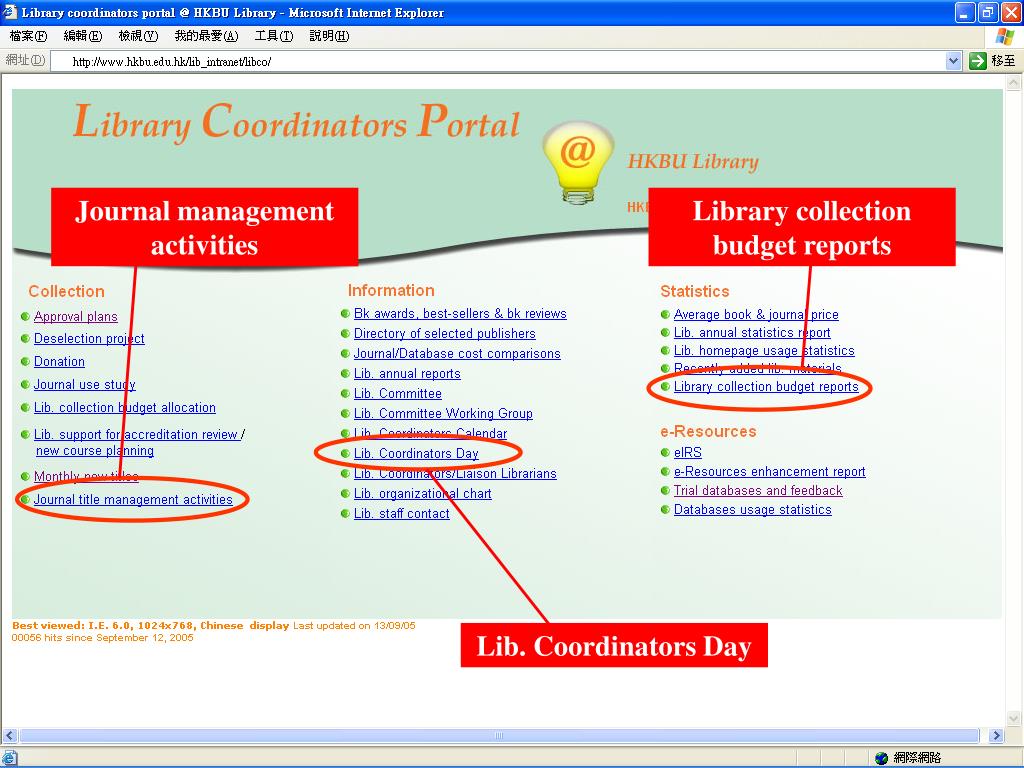
Task: Open Library collection budget reports link
Action: [766, 387]
